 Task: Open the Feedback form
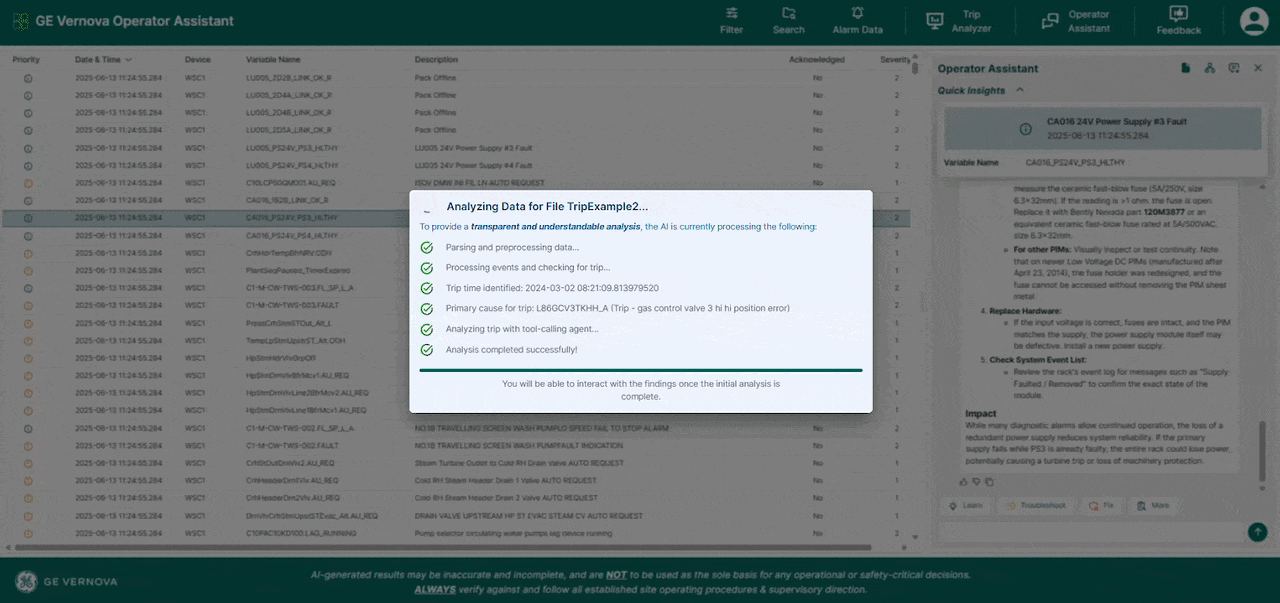click(1178, 20)
